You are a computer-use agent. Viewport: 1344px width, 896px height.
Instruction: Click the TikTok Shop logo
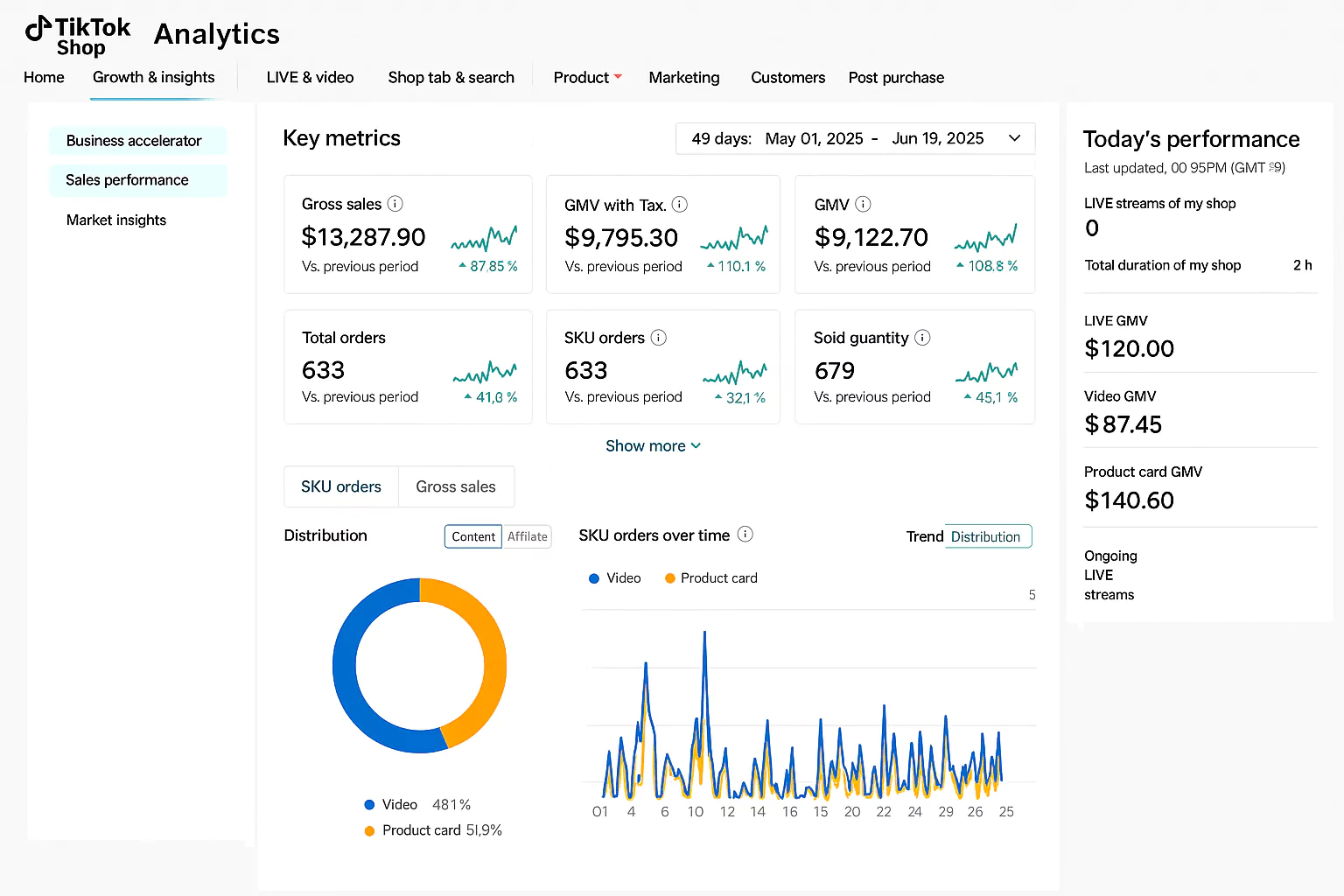point(78,36)
